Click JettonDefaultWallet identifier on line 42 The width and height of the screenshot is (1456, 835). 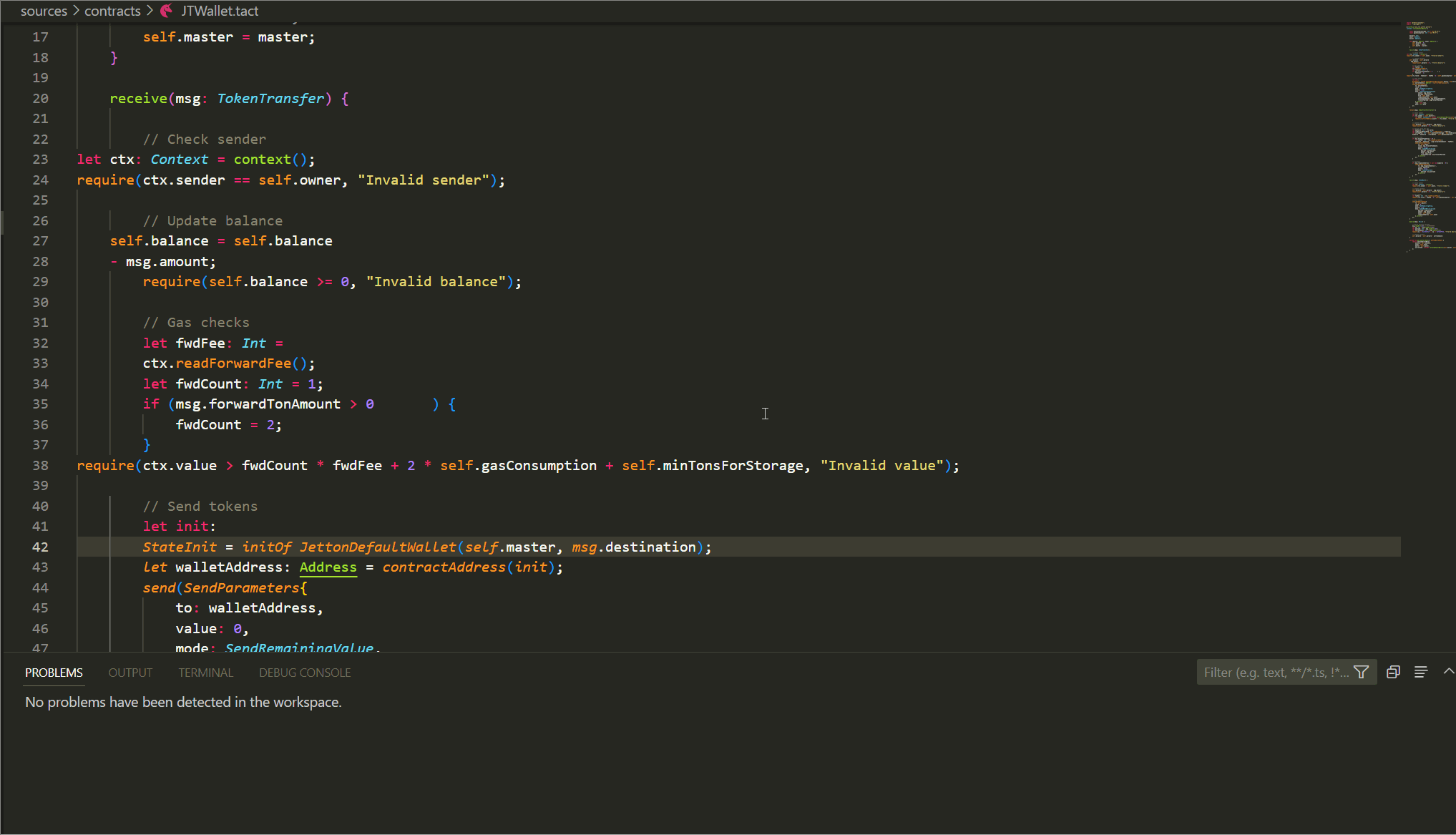(378, 547)
